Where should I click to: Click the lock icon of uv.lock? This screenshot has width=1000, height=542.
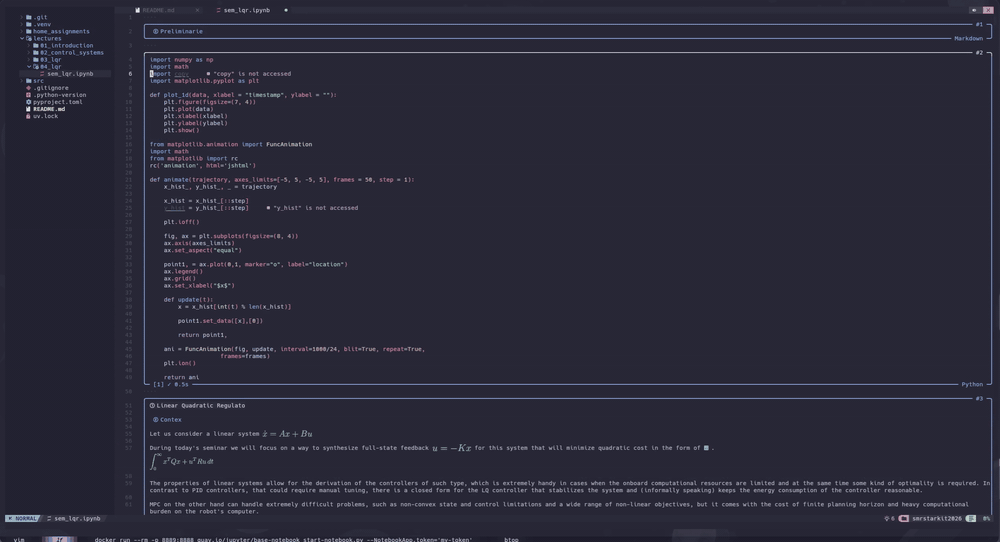pyautogui.click(x=29, y=116)
